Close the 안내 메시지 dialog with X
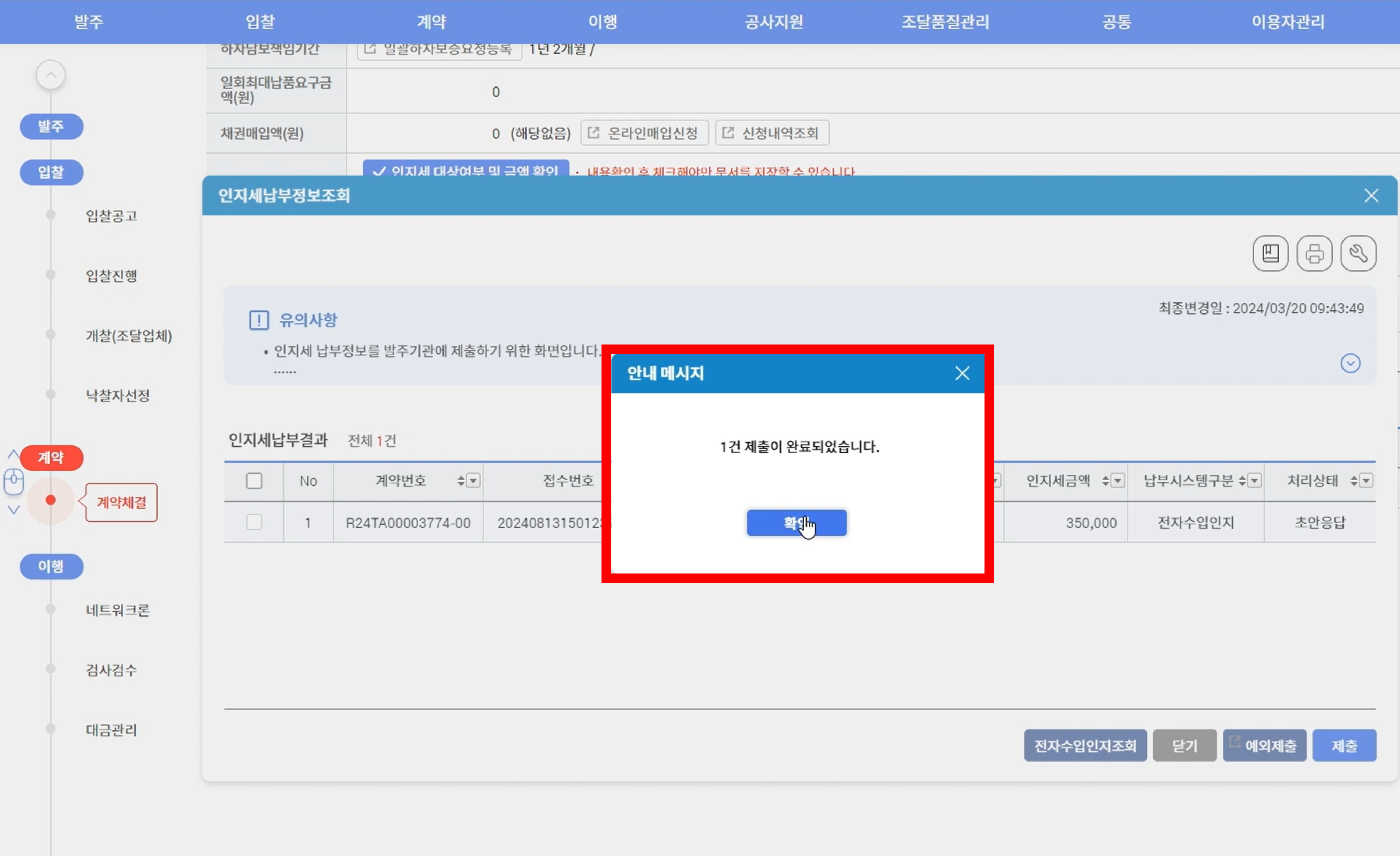Image resolution: width=1400 pixels, height=856 pixels. (962, 373)
